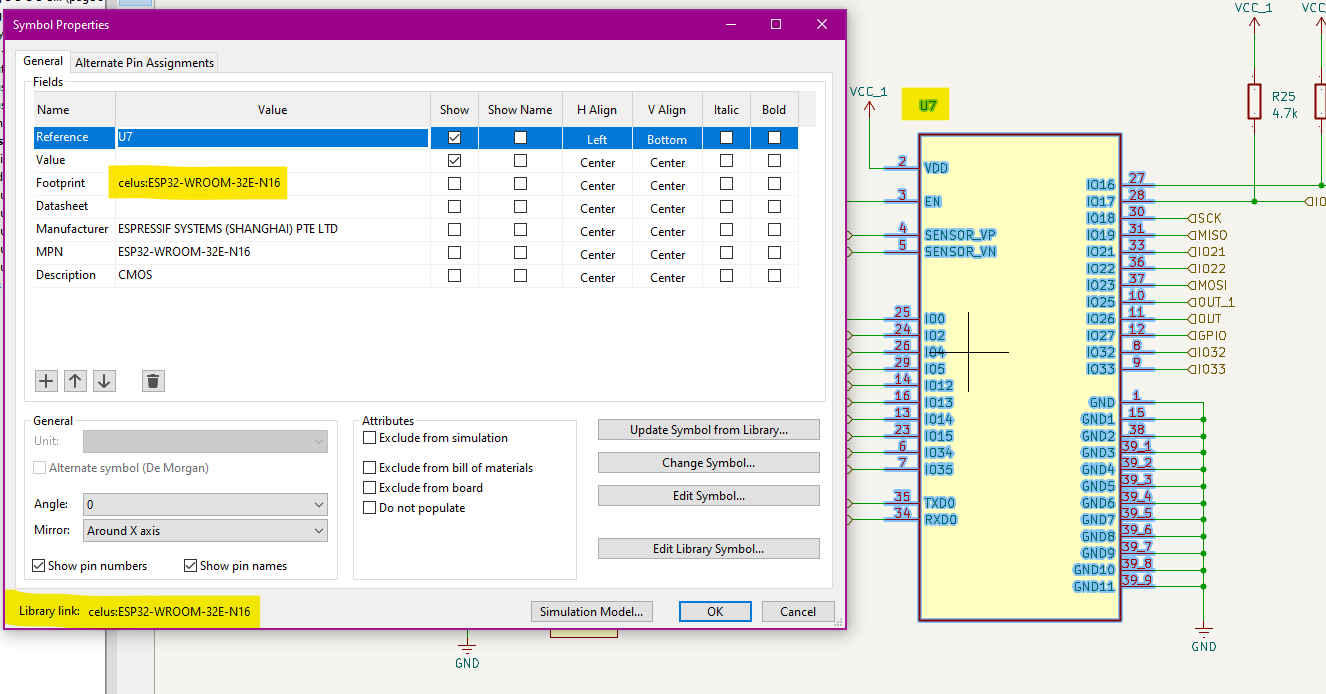Uncheck Show pin numbers
This screenshot has width=1326, height=694.
pyautogui.click(x=37, y=565)
